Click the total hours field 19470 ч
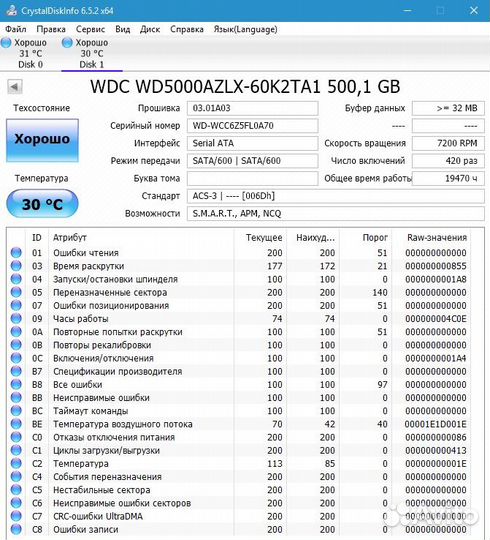The width and height of the screenshot is (490, 540). click(448, 178)
